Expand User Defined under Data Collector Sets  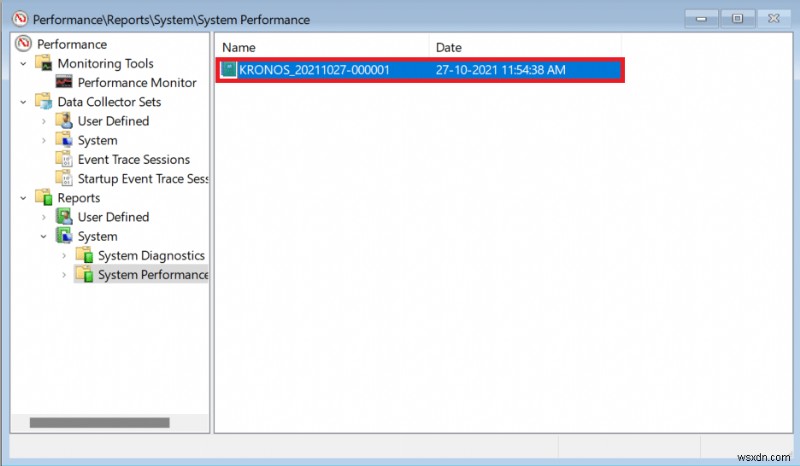tap(44, 121)
